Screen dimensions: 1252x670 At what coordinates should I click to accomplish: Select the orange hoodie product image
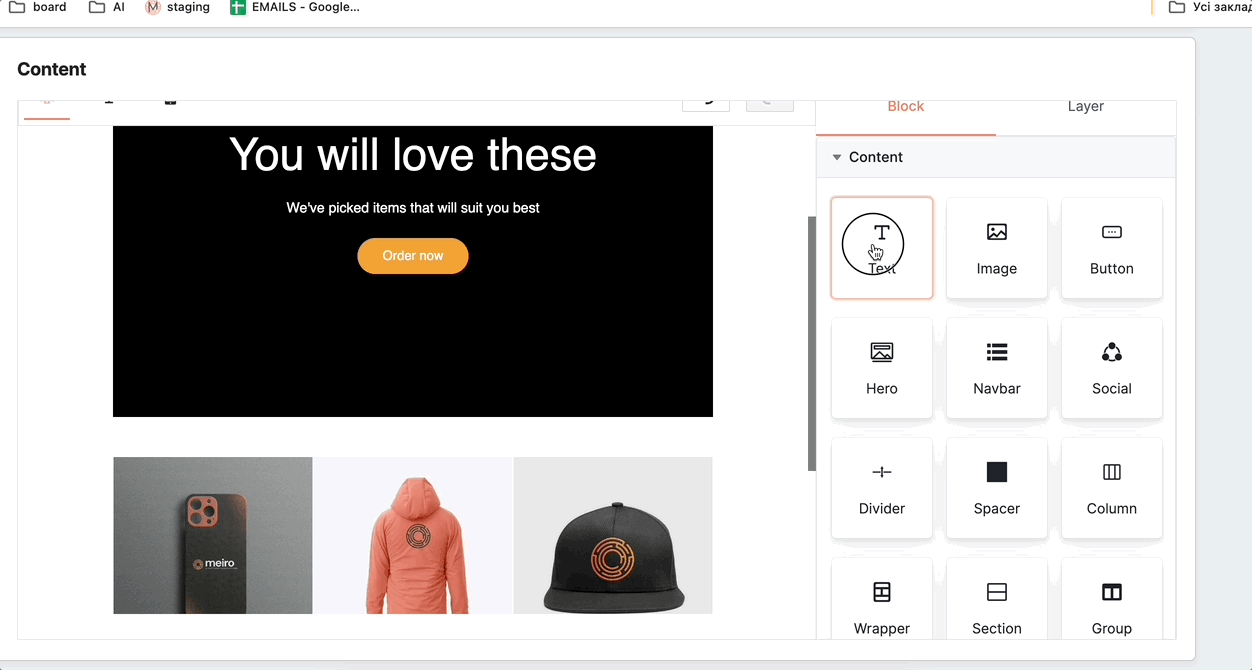coord(412,535)
